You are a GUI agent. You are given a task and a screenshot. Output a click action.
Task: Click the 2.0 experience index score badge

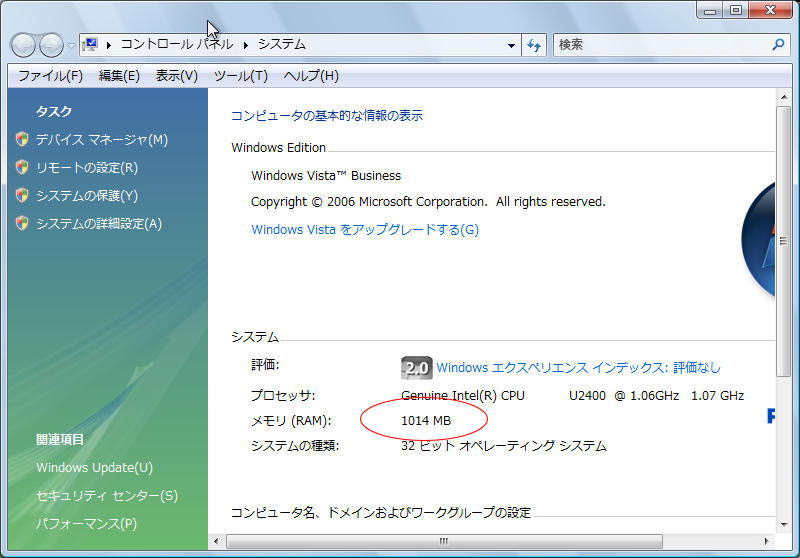[417, 368]
